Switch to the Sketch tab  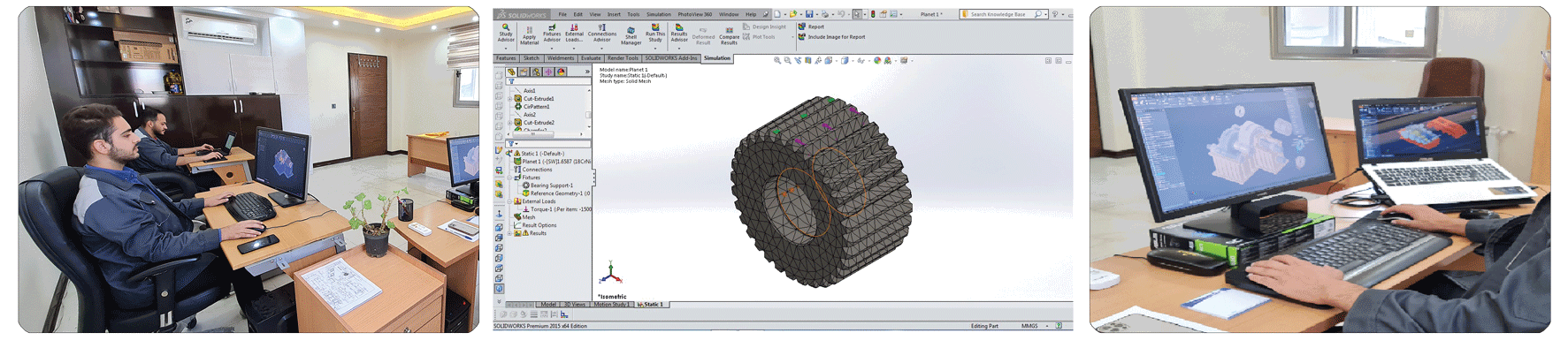coord(532,58)
